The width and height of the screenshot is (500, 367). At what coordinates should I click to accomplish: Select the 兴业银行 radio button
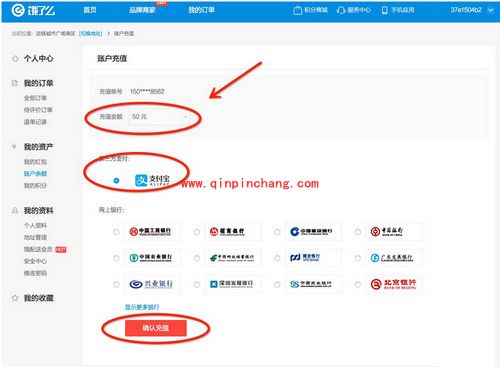[116, 285]
